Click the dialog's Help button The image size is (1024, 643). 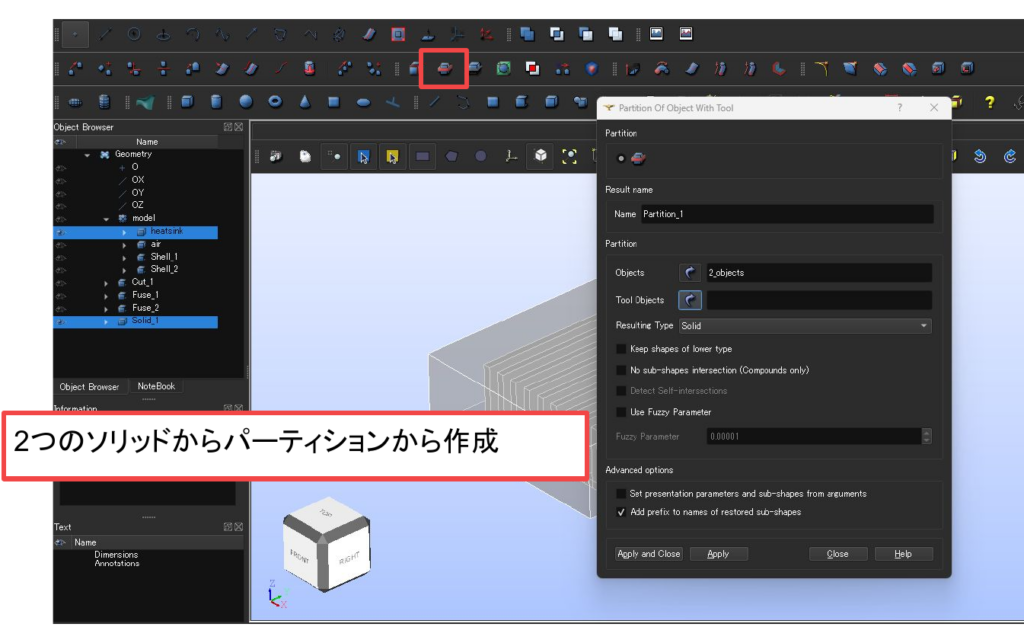point(903,554)
